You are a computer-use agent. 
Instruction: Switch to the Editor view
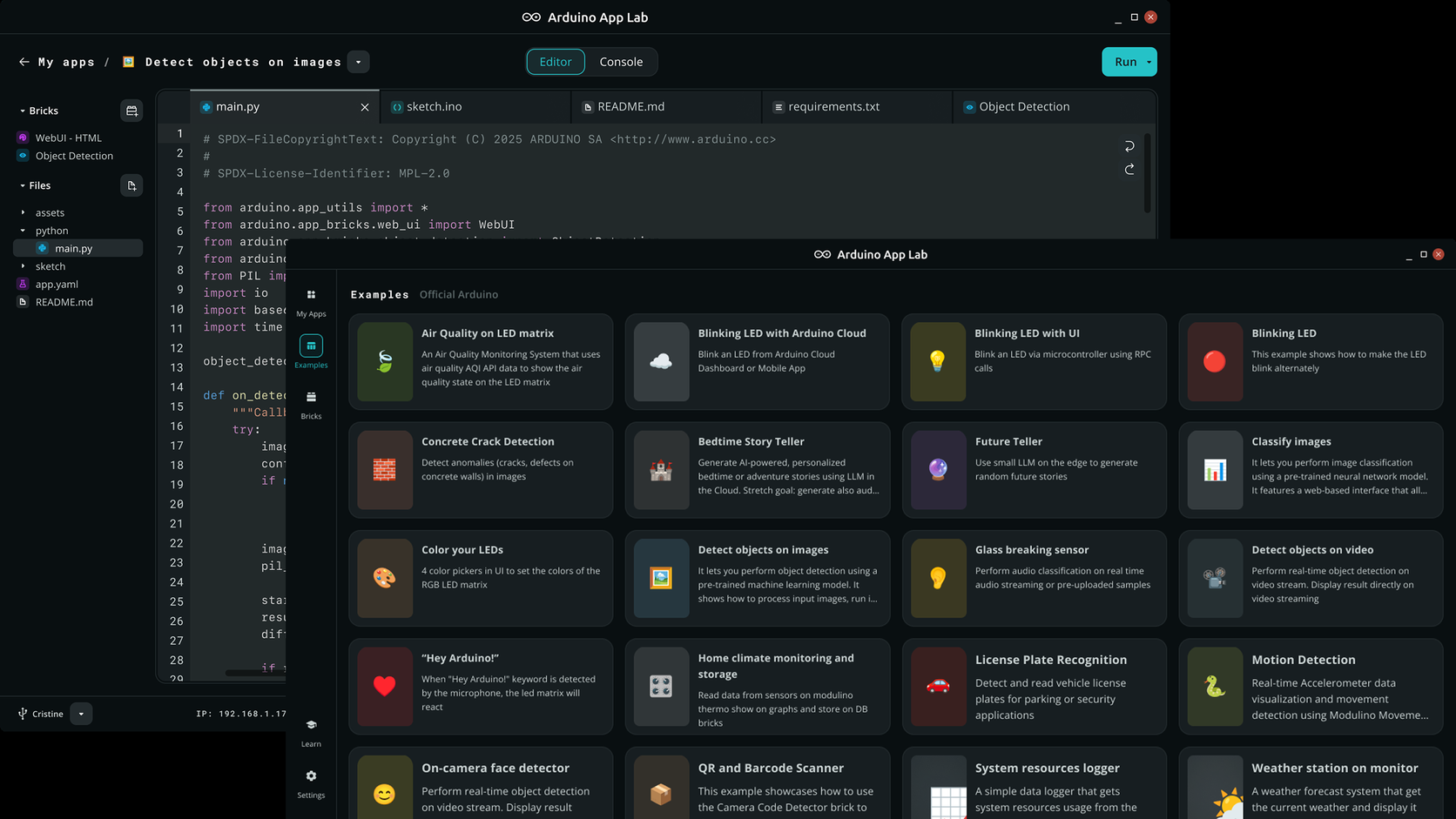point(556,62)
